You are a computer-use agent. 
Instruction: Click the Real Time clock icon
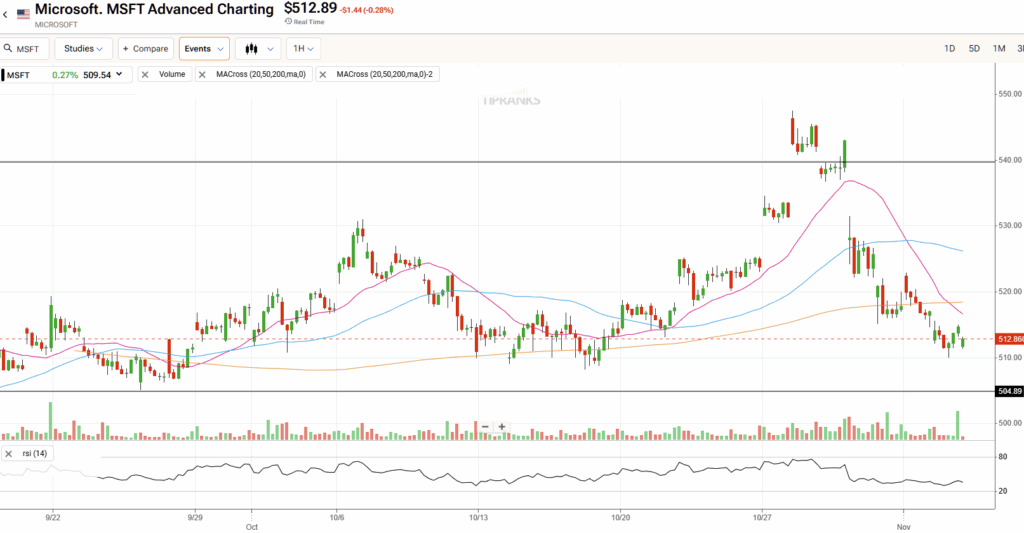[x=288, y=23]
